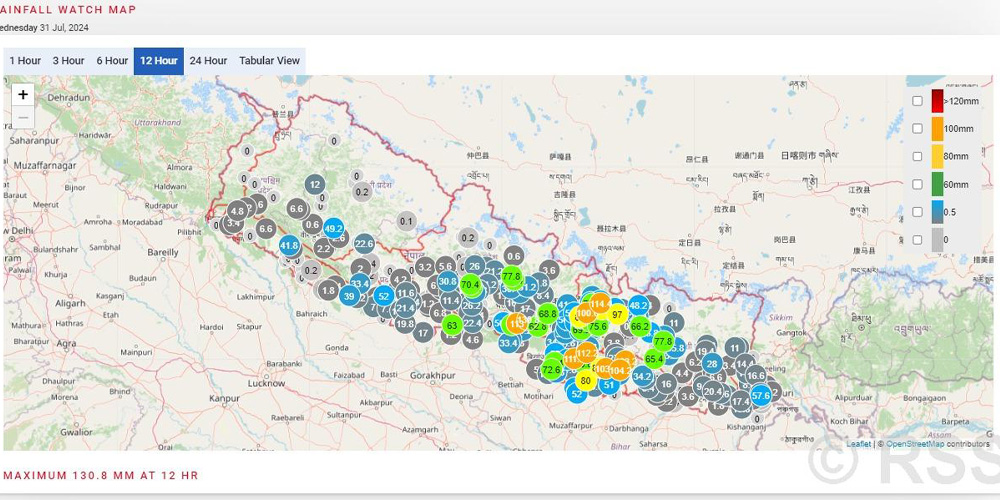The image size is (1000, 500).
Task: Enable the >120mm legend checkbox
Action: click(917, 100)
